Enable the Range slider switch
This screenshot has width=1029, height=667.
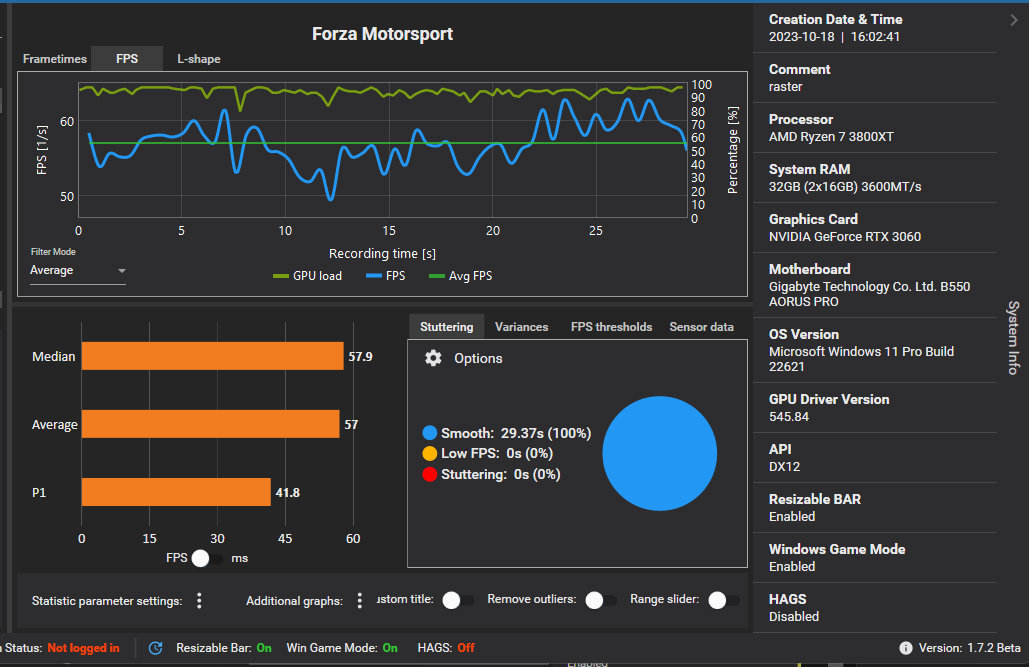tap(724, 600)
